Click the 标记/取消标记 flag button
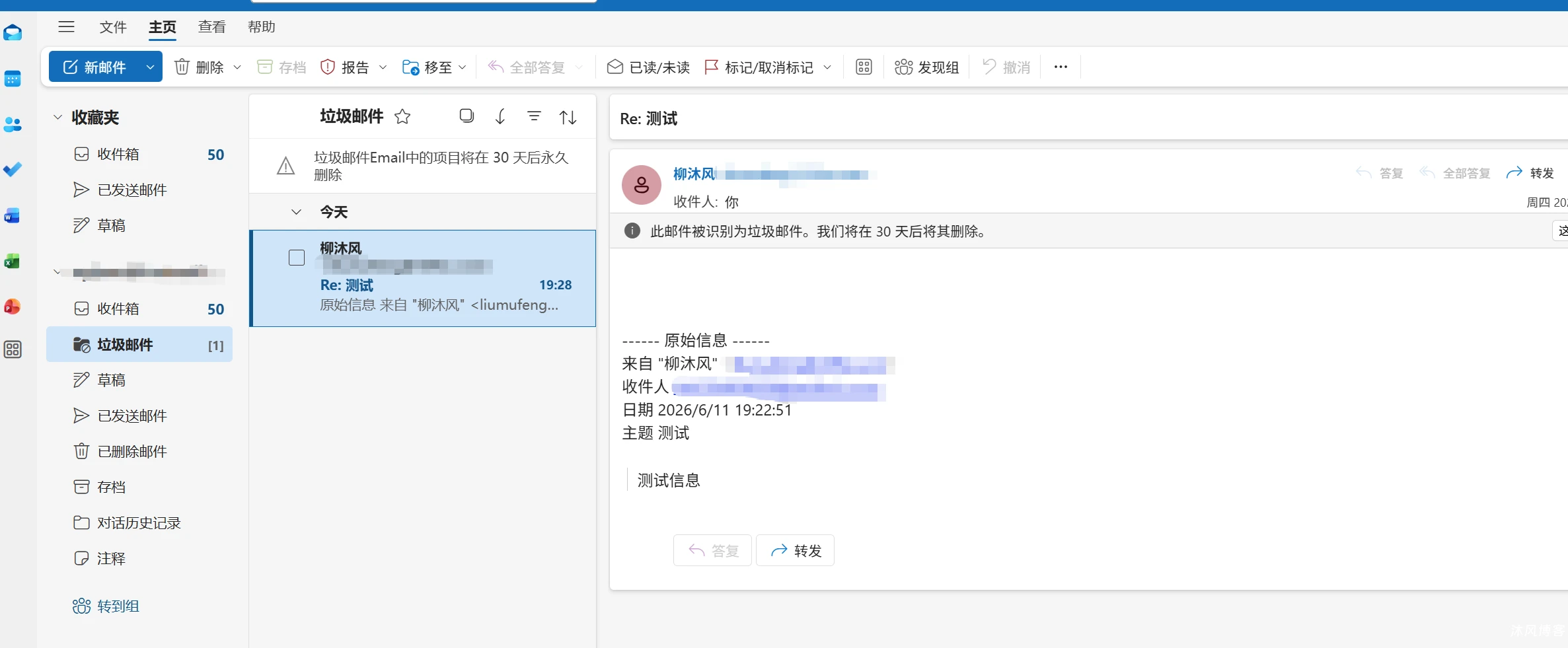The image size is (1568, 648). tap(759, 67)
